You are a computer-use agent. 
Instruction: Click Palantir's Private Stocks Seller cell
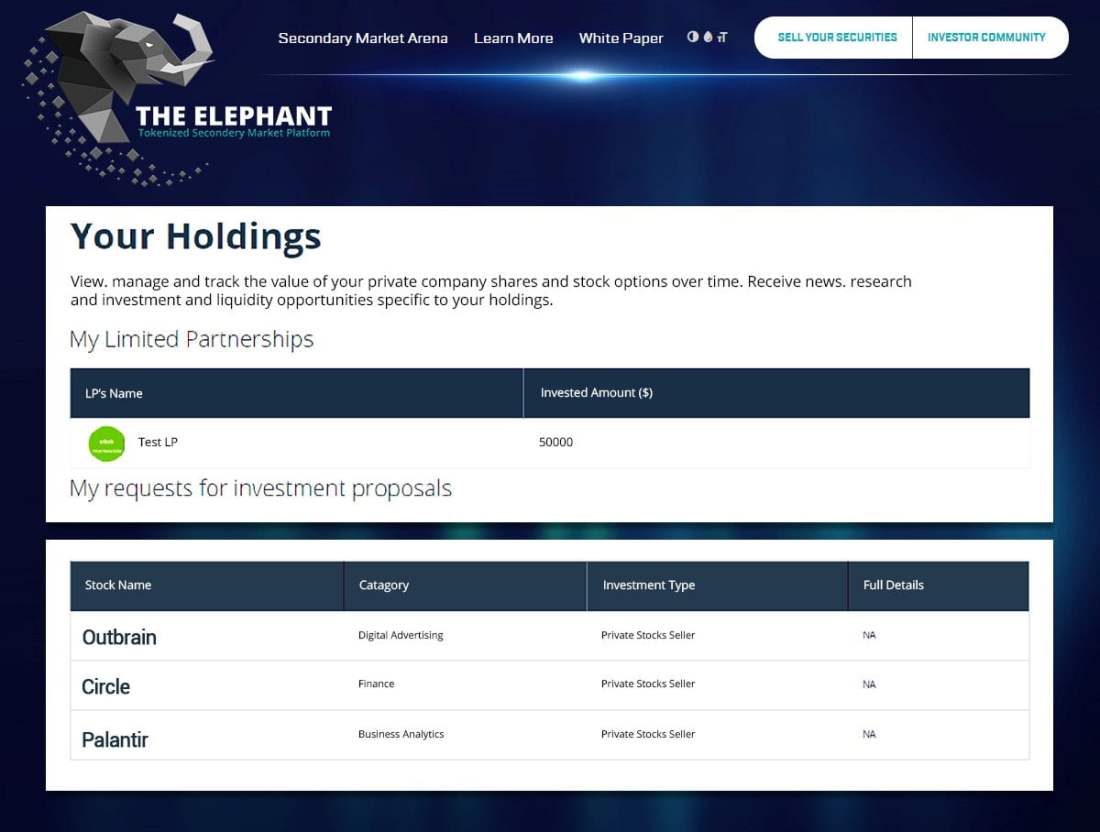[x=648, y=734]
